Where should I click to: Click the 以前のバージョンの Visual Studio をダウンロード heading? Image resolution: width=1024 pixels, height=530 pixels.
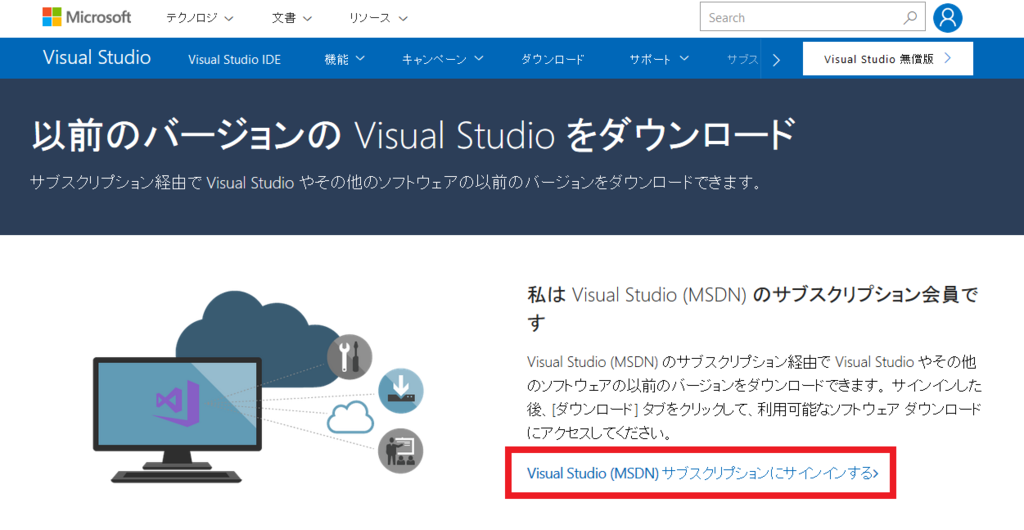point(413,134)
